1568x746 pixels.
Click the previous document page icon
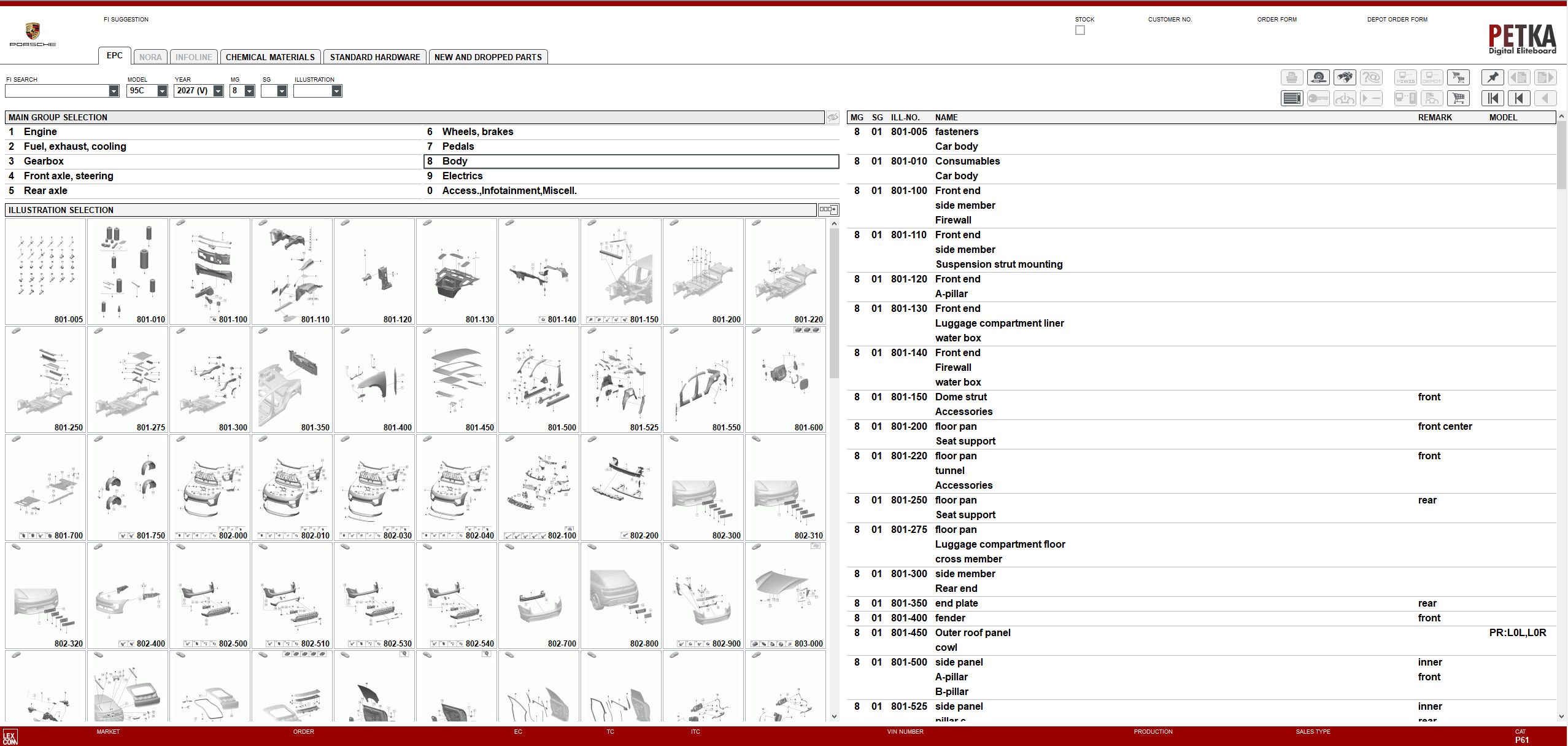click(1519, 77)
